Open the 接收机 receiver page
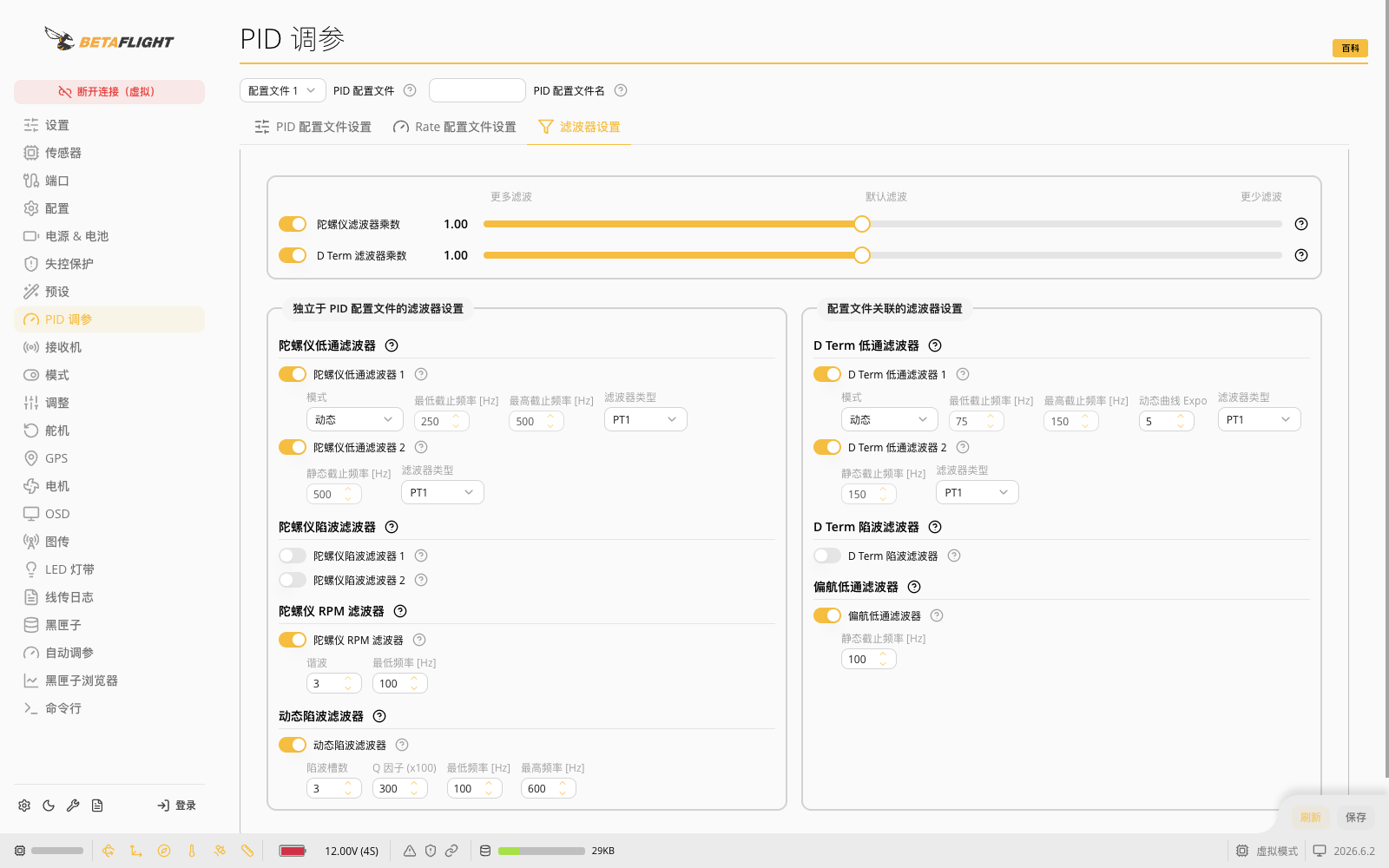 (109, 347)
